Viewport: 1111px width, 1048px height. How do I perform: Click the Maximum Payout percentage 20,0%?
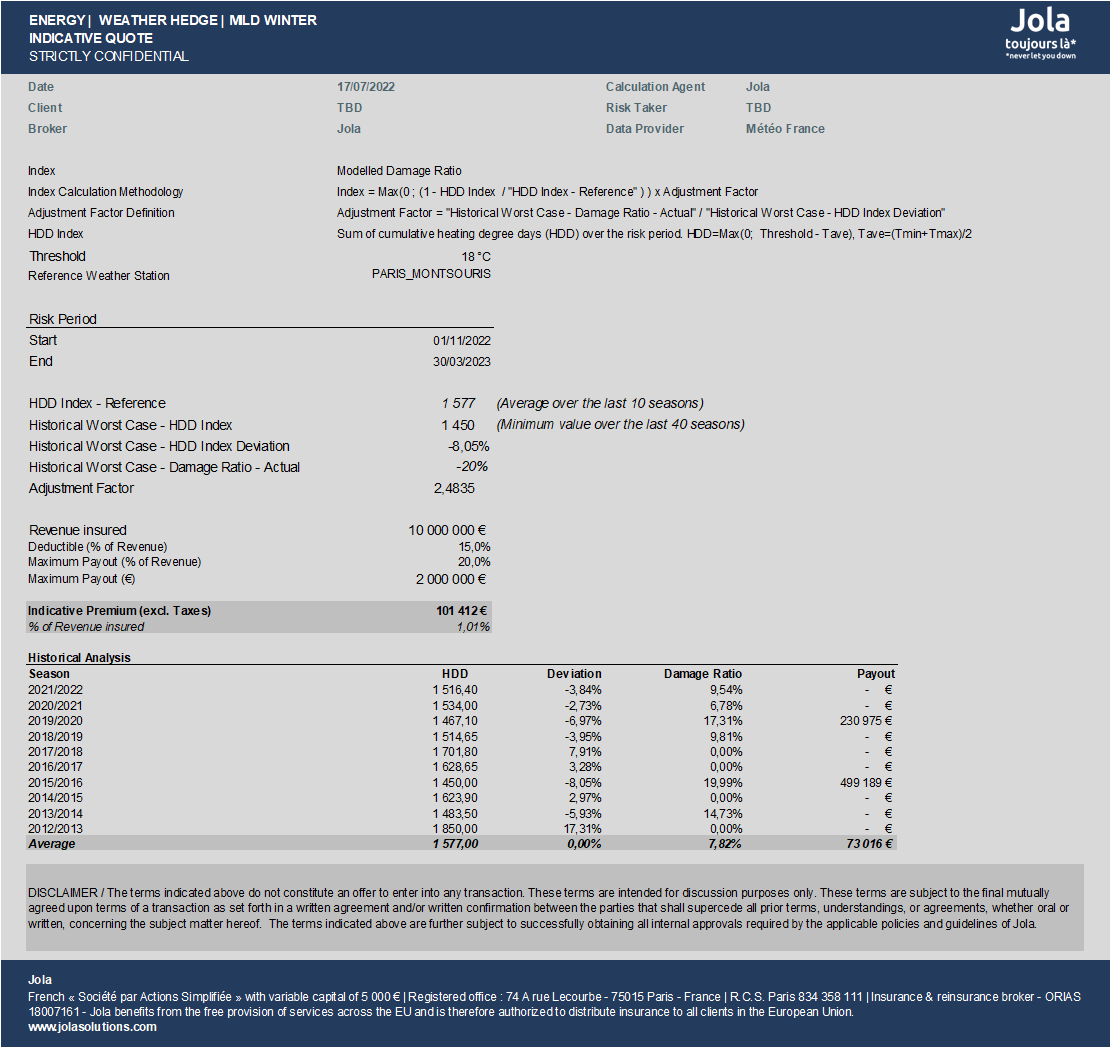pyautogui.click(x=474, y=562)
